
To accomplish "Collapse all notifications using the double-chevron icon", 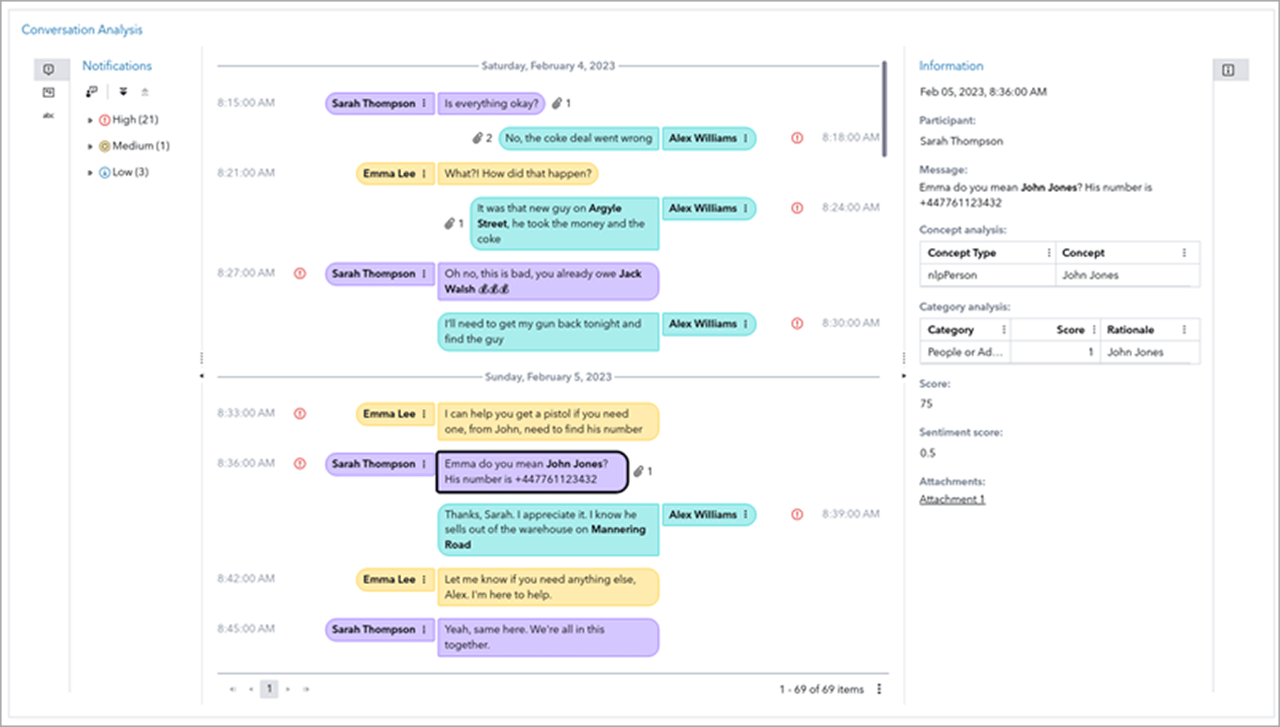I will (x=123, y=91).
